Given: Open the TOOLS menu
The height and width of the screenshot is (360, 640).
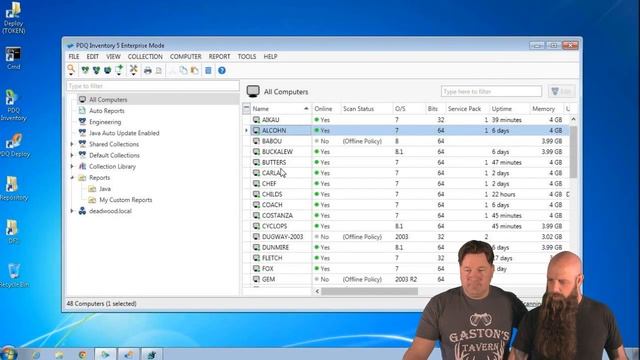Looking at the screenshot, I should 247,56.
